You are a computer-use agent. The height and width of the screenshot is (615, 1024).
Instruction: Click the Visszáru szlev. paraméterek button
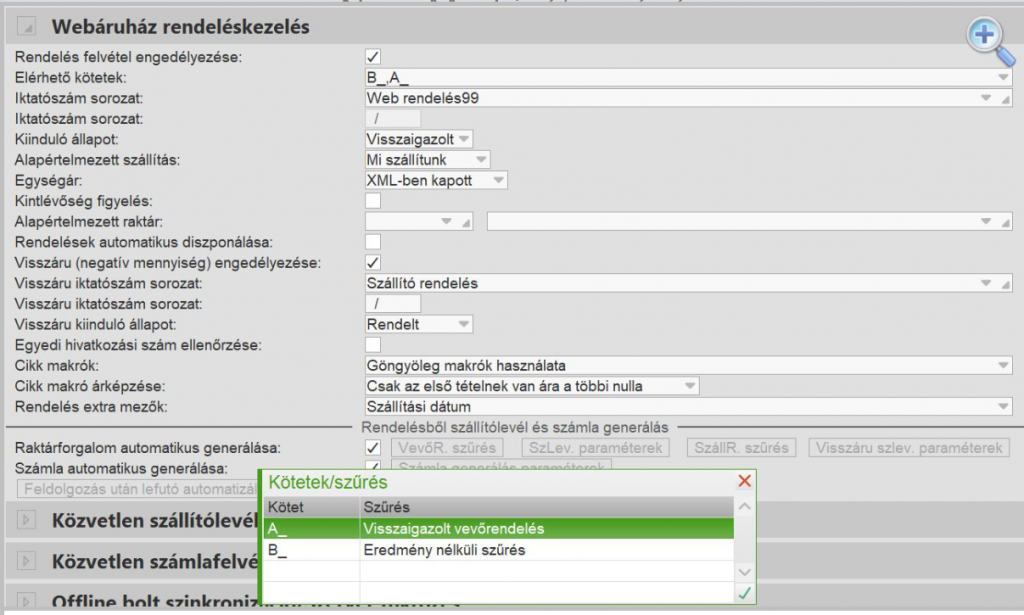coord(908,448)
